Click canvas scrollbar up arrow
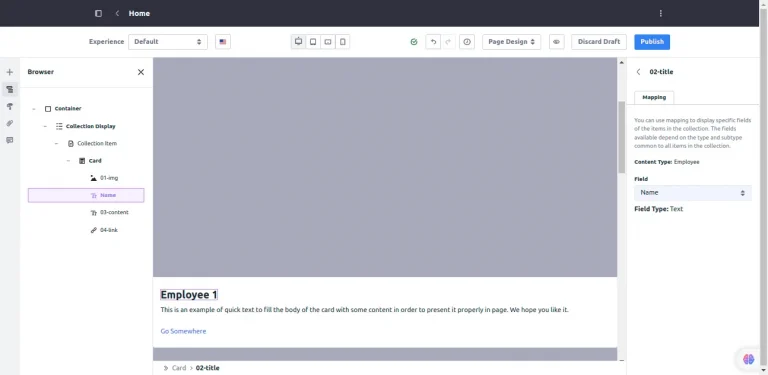Screen dimensions: 768x375 pyautogui.click(x=622, y=63)
